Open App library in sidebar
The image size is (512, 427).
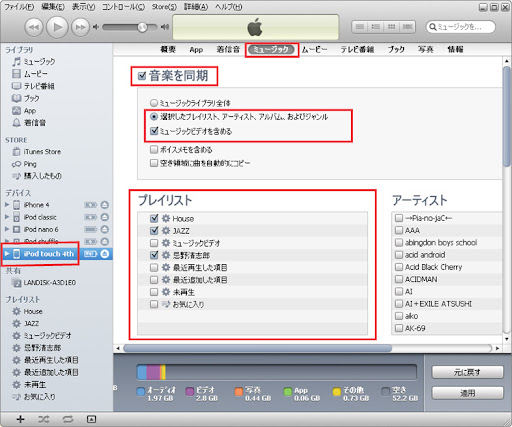[x=24, y=111]
